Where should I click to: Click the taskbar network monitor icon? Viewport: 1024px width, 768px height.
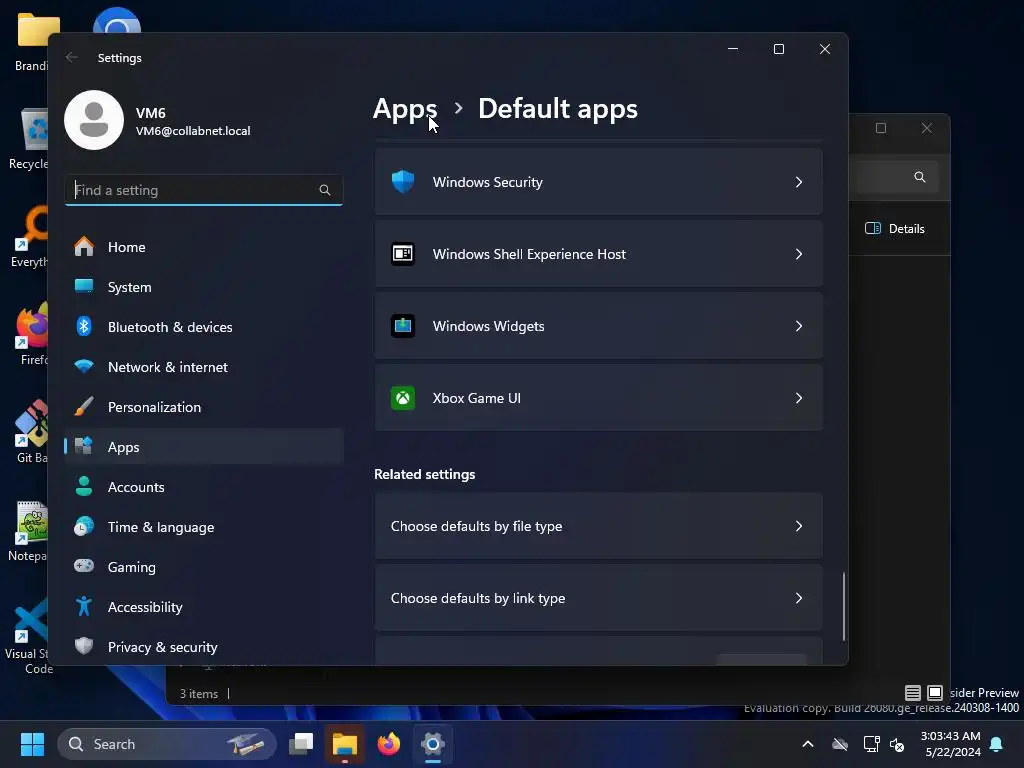[x=871, y=744]
